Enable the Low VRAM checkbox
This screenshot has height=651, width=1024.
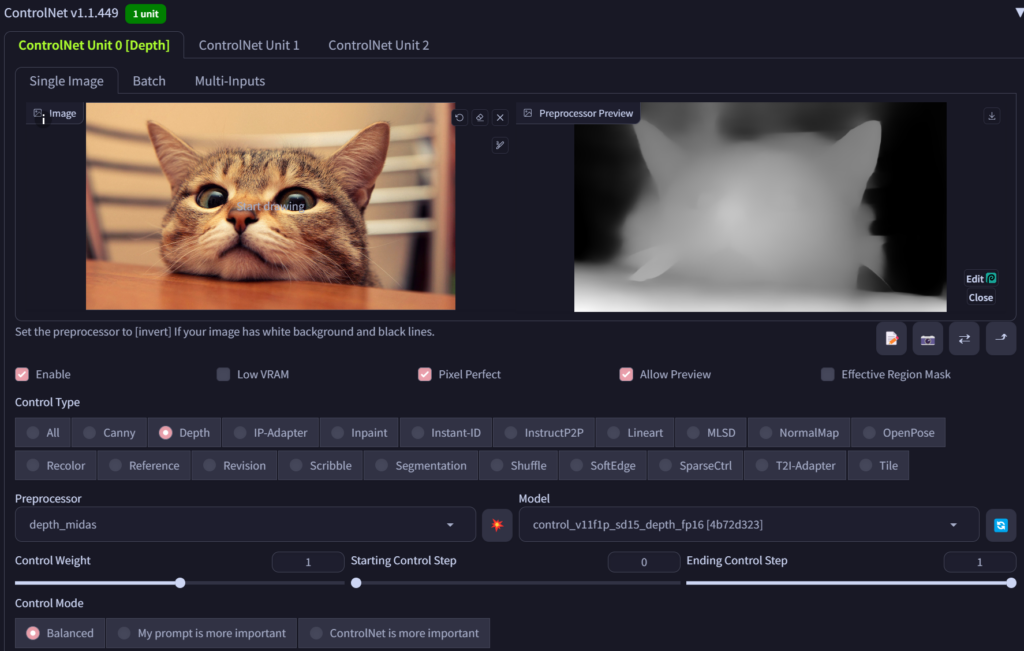tap(223, 374)
